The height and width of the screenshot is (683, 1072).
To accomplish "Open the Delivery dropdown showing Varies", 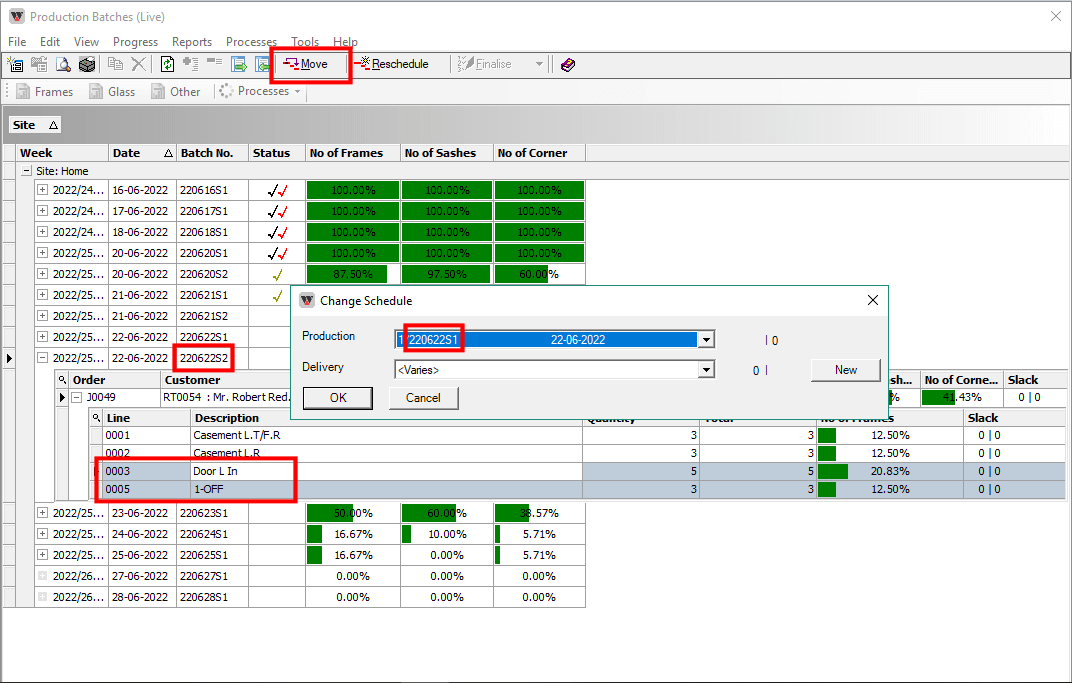I will pyautogui.click(x=706, y=370).
